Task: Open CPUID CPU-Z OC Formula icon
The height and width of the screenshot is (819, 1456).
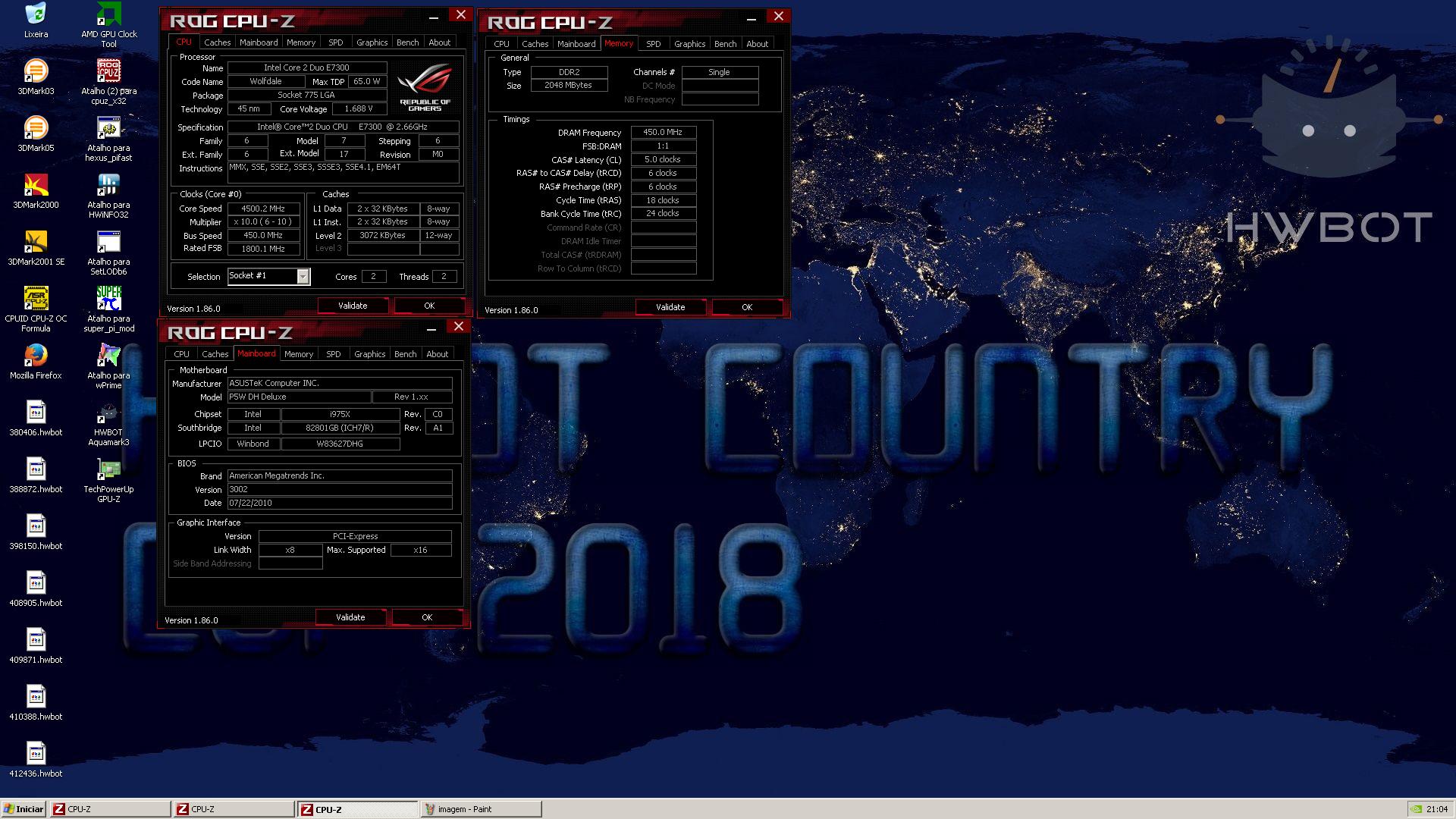Action: [36, 298]
